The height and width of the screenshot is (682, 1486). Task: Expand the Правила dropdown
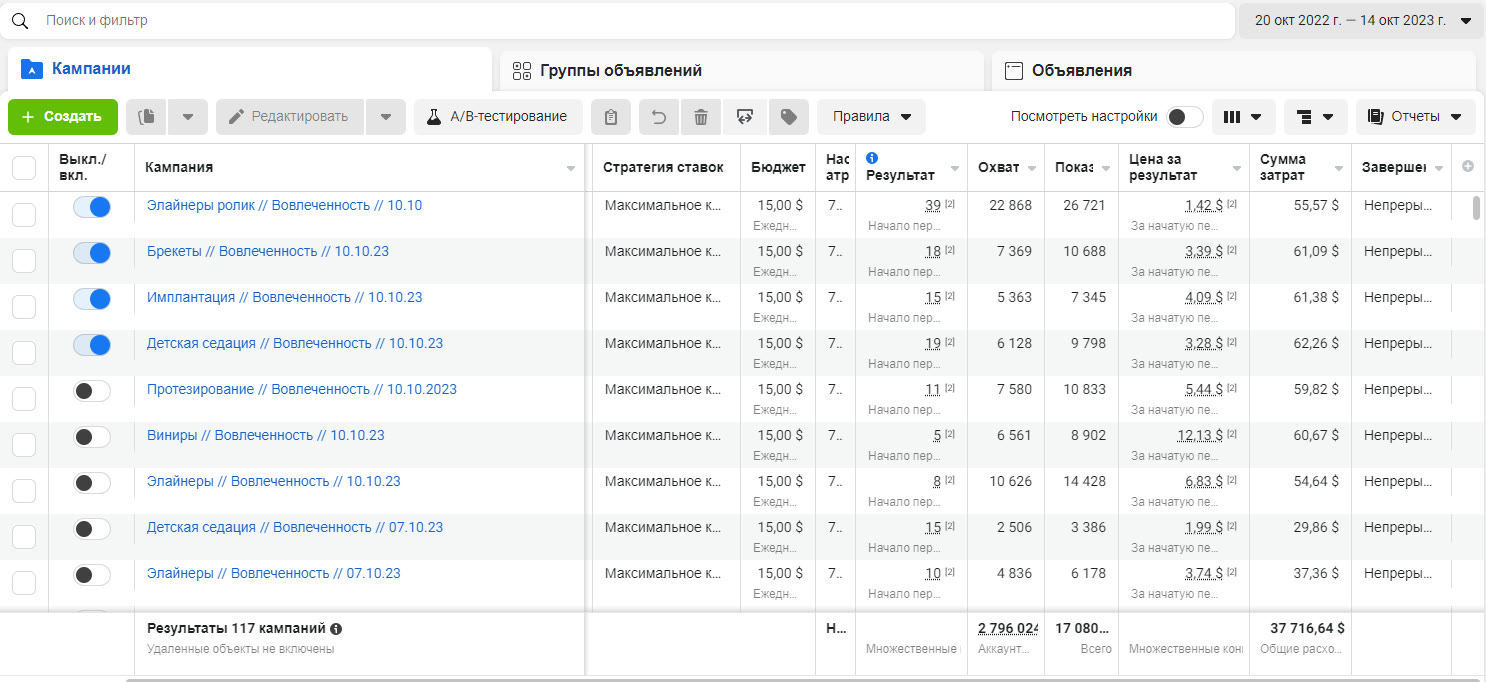872,117
